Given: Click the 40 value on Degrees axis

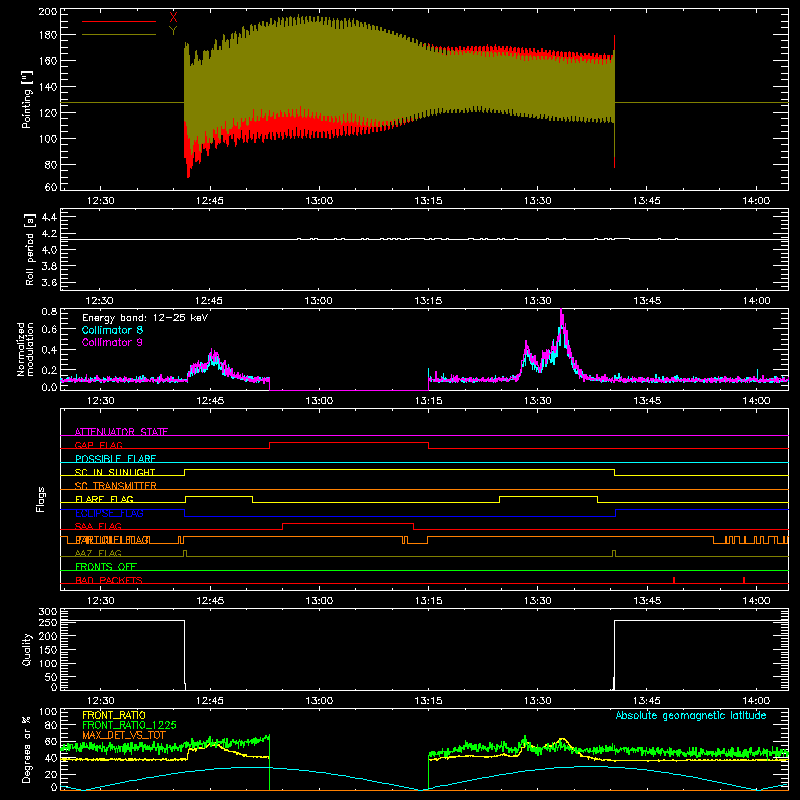Looking at the screenshot, I should 51,758.
